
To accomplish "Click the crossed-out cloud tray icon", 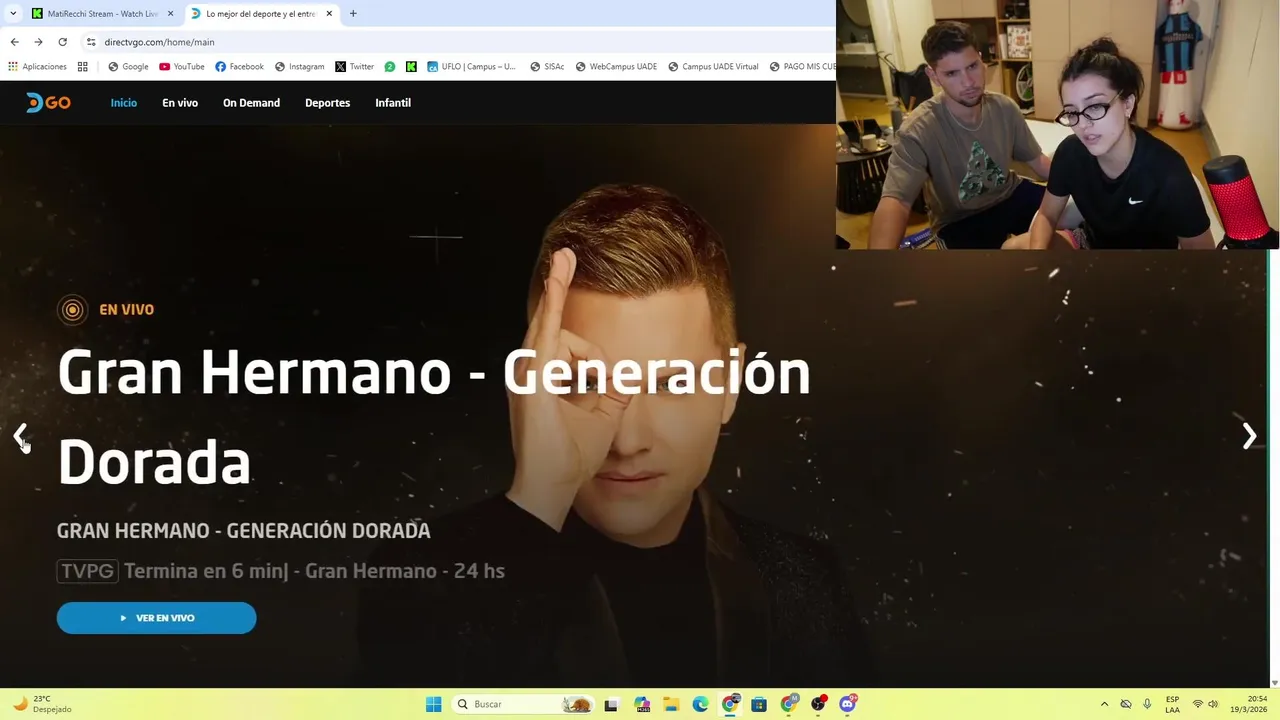I will pyautogui.click(x=1126, y=704).
